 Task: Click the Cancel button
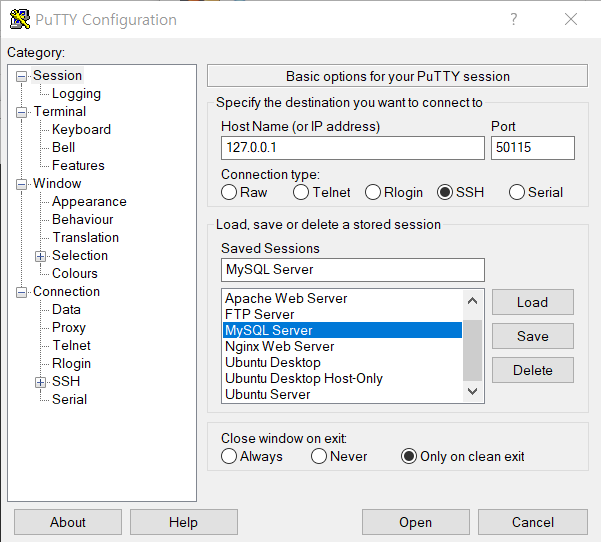click(x=533, y=522)
